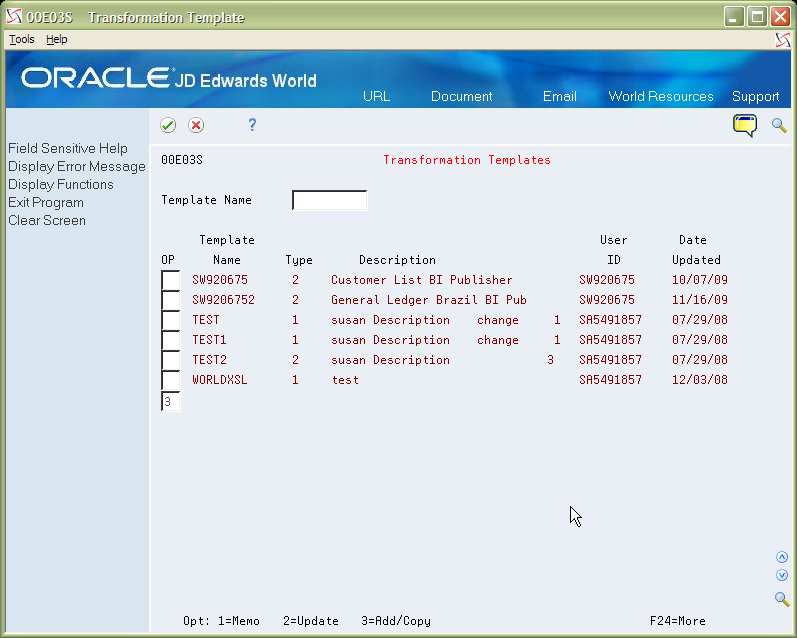This screenshot has height=638, width=797.
Task: Click the magnifier icon in top toolbar
Action: tap(779, 125)
